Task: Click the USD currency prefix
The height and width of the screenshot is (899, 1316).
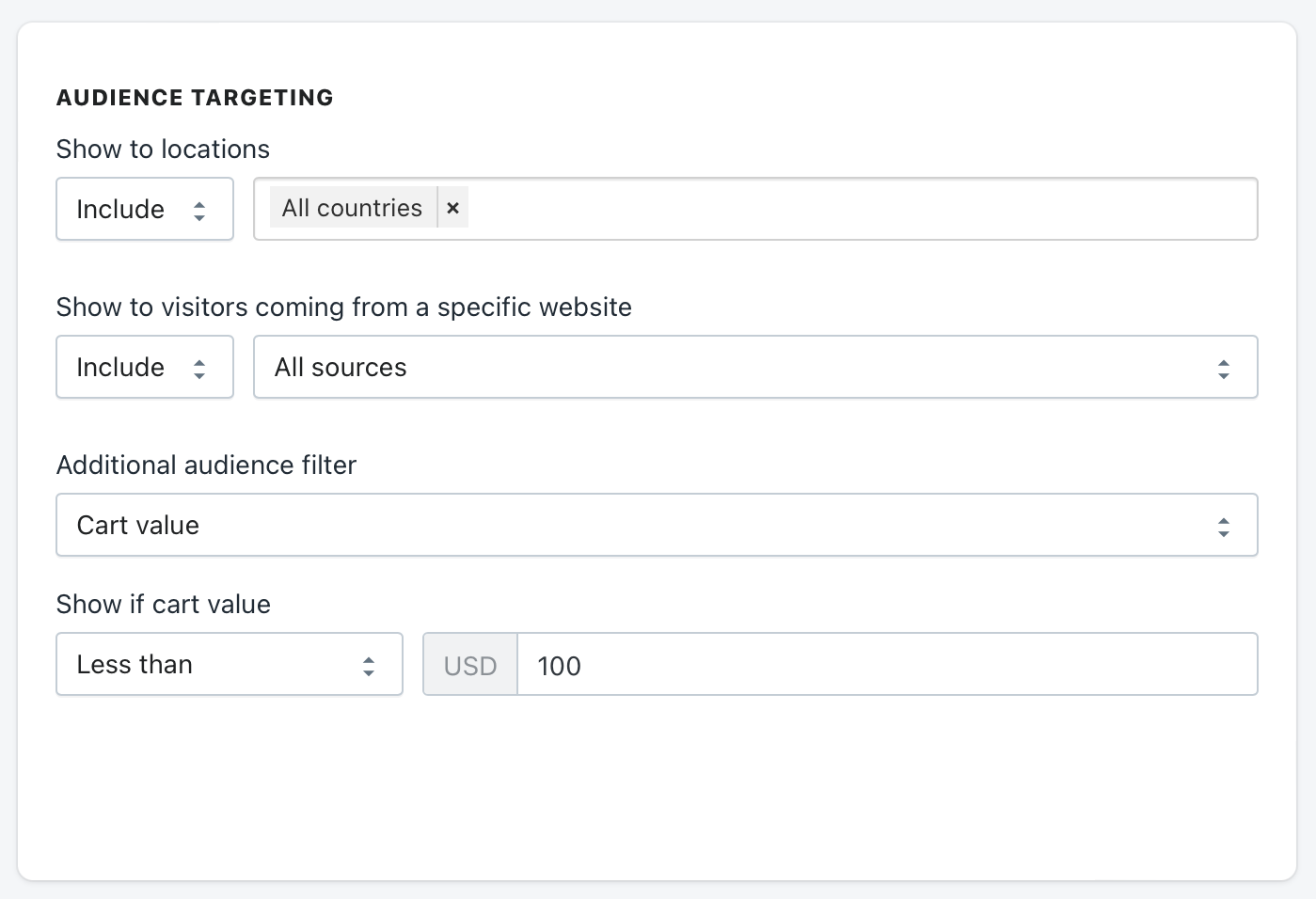Action: point(469,665)
